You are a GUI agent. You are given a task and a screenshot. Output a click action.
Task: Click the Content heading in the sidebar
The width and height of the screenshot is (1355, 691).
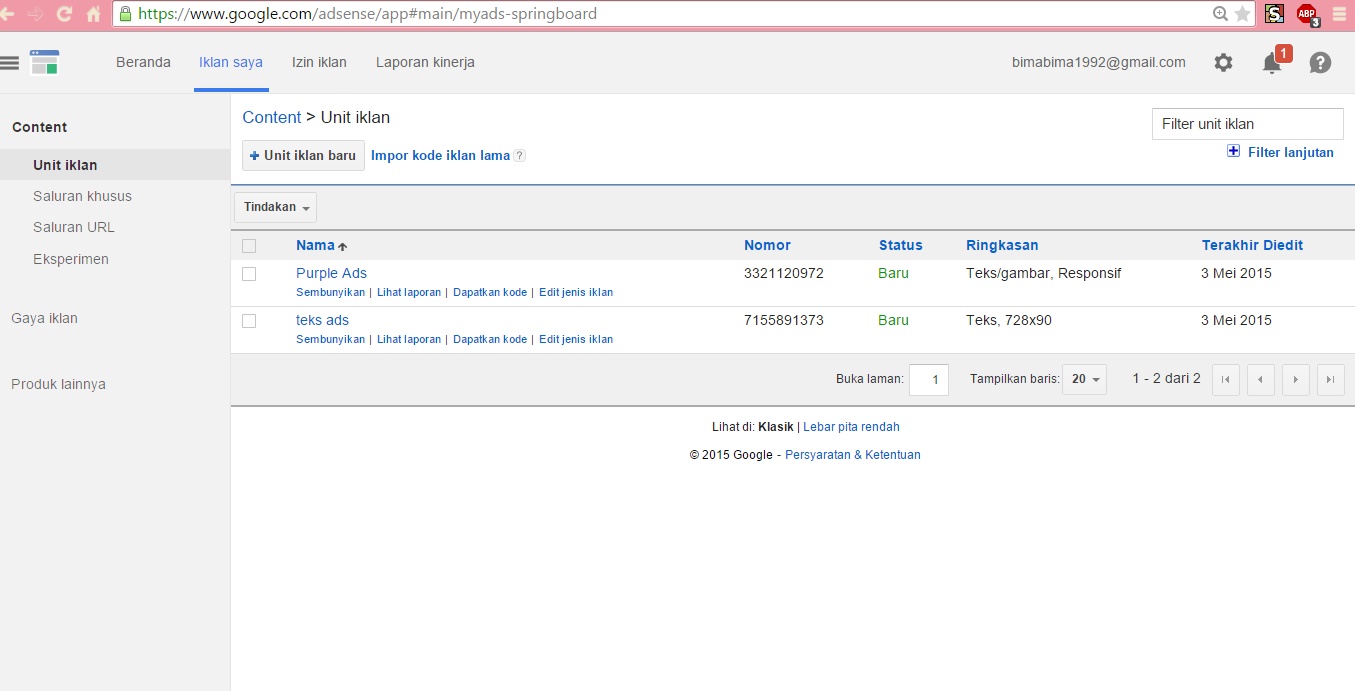39,127
